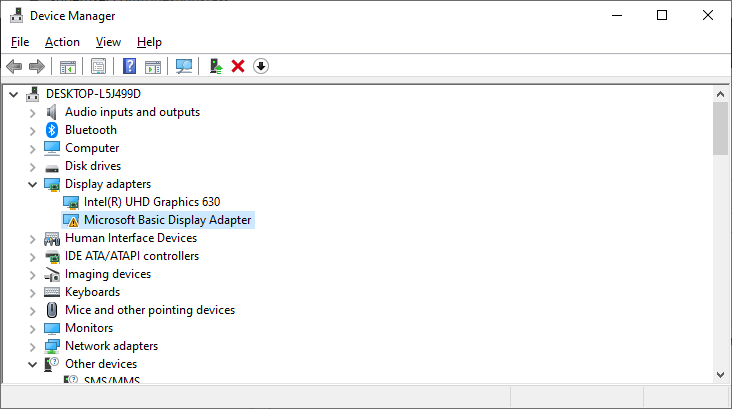Image resolution: width=732 pixels, height=409 pixels.
Task: Expand the Network adapters node
Action: coord(33,346)
